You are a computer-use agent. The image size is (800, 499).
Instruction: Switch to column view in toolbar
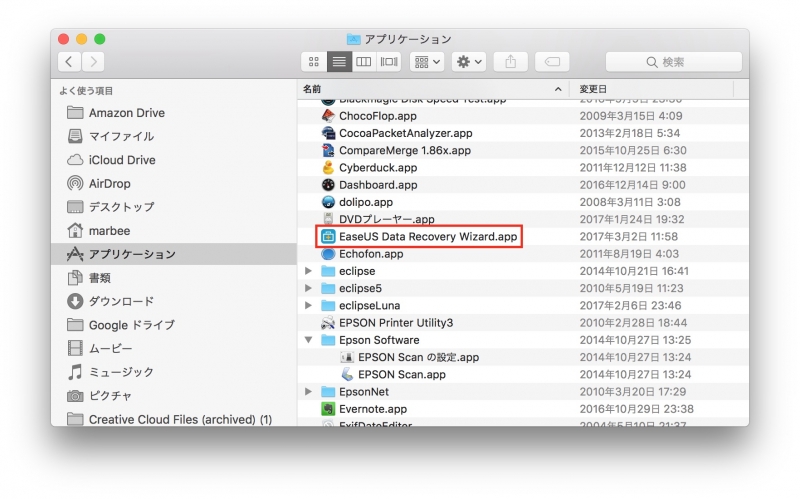(x=364, y=62)
